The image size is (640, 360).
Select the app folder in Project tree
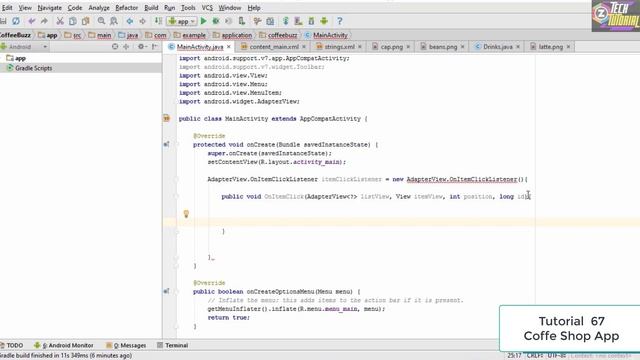click(20, 58)
